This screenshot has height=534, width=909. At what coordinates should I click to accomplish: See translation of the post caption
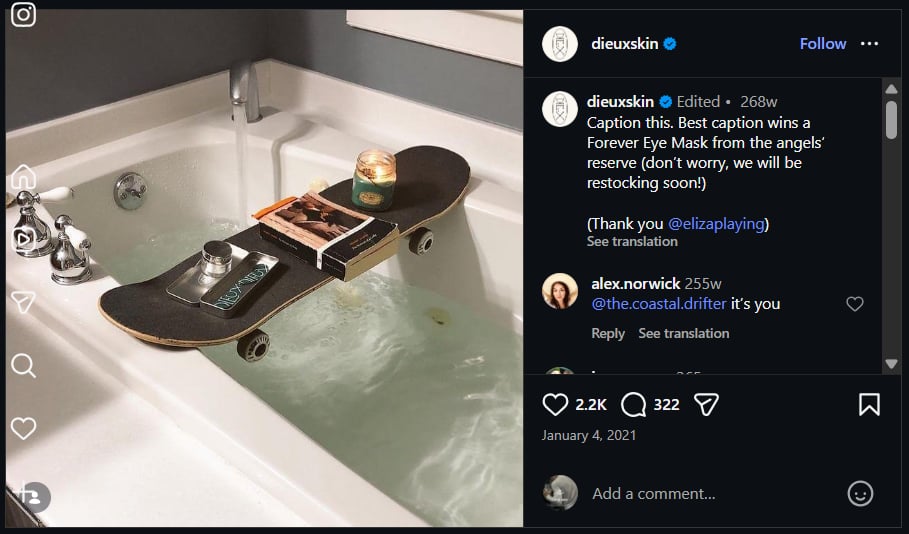click(632, 242)
